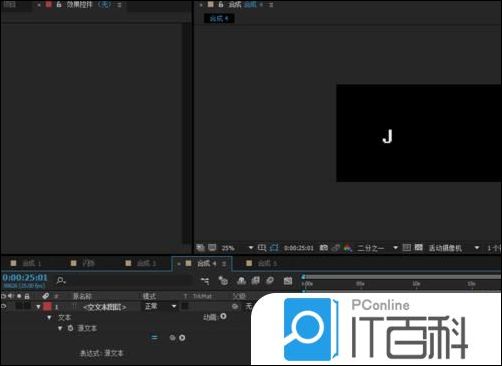Open the Effect Controls panel menu icon
This screenshot has width=502, height=366.
119,5
